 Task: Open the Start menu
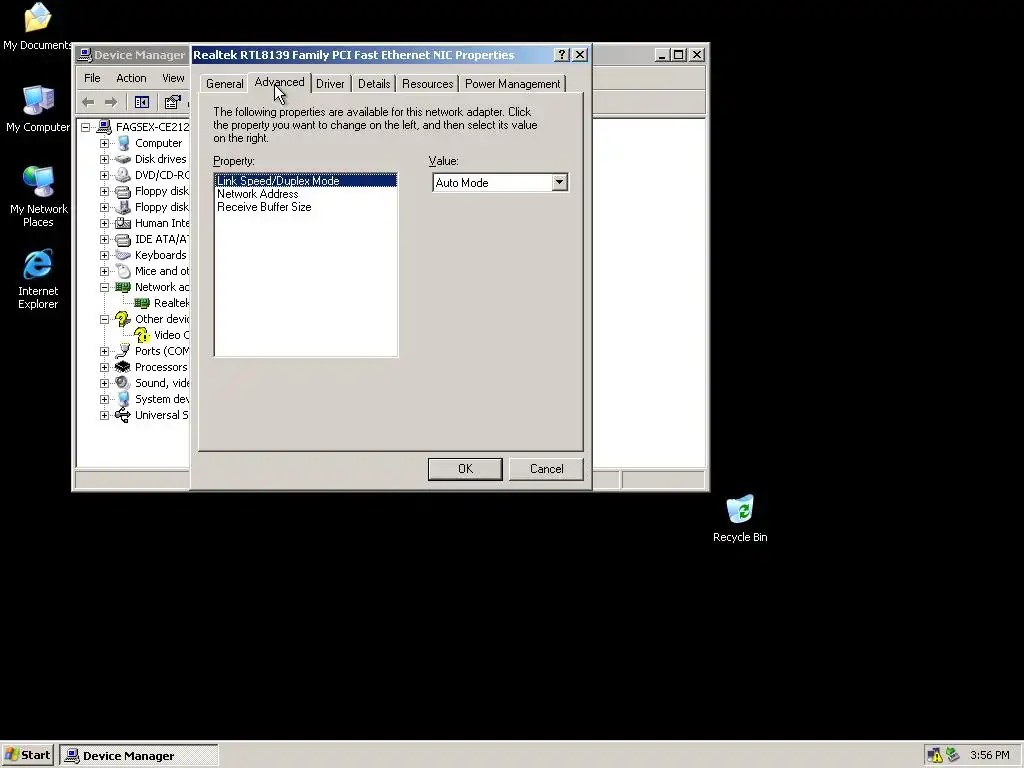pyautogui.click(x=27, y=755)
